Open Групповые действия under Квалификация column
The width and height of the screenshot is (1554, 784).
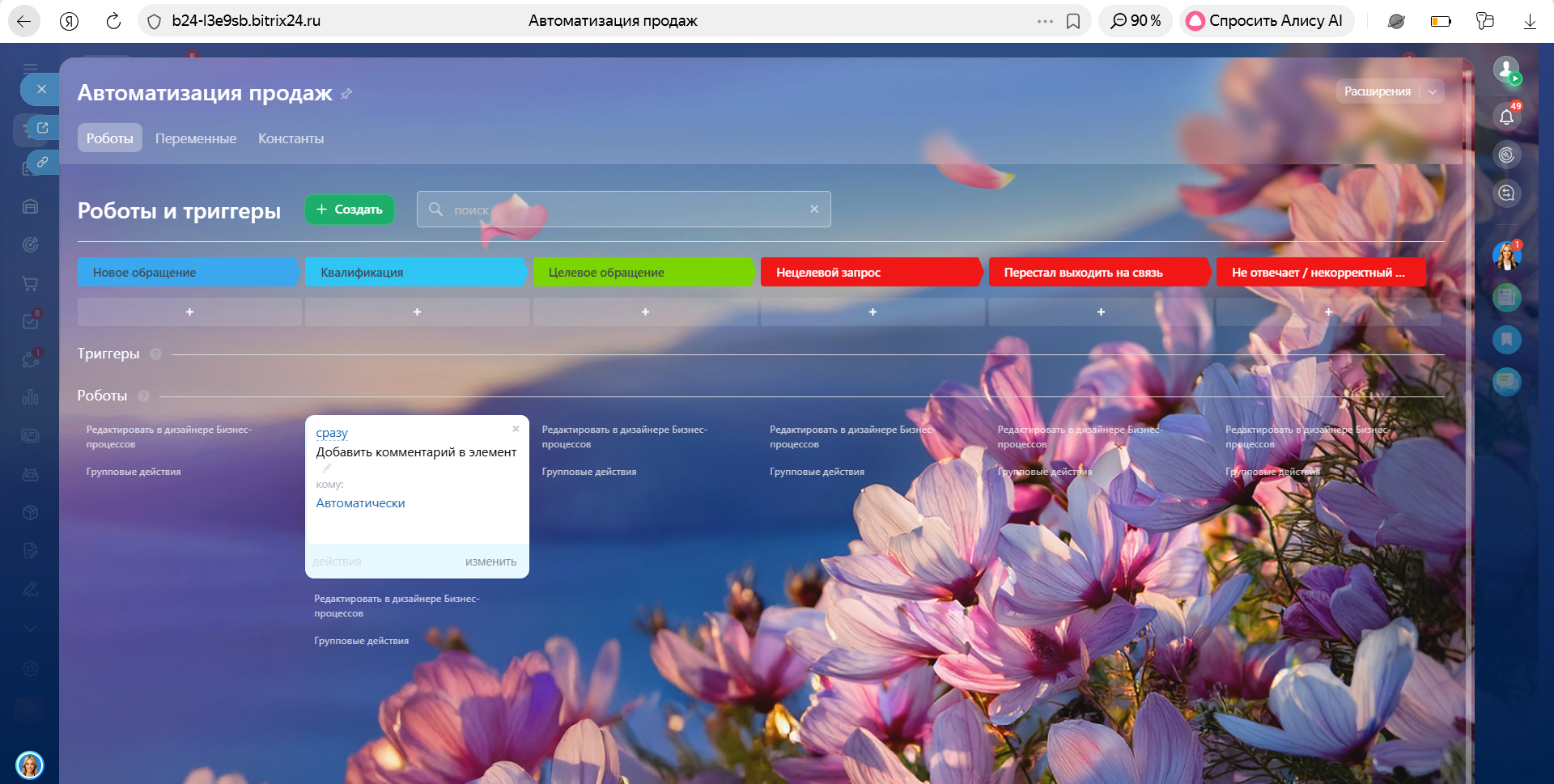pyautogui.click(x=361, y=641)
